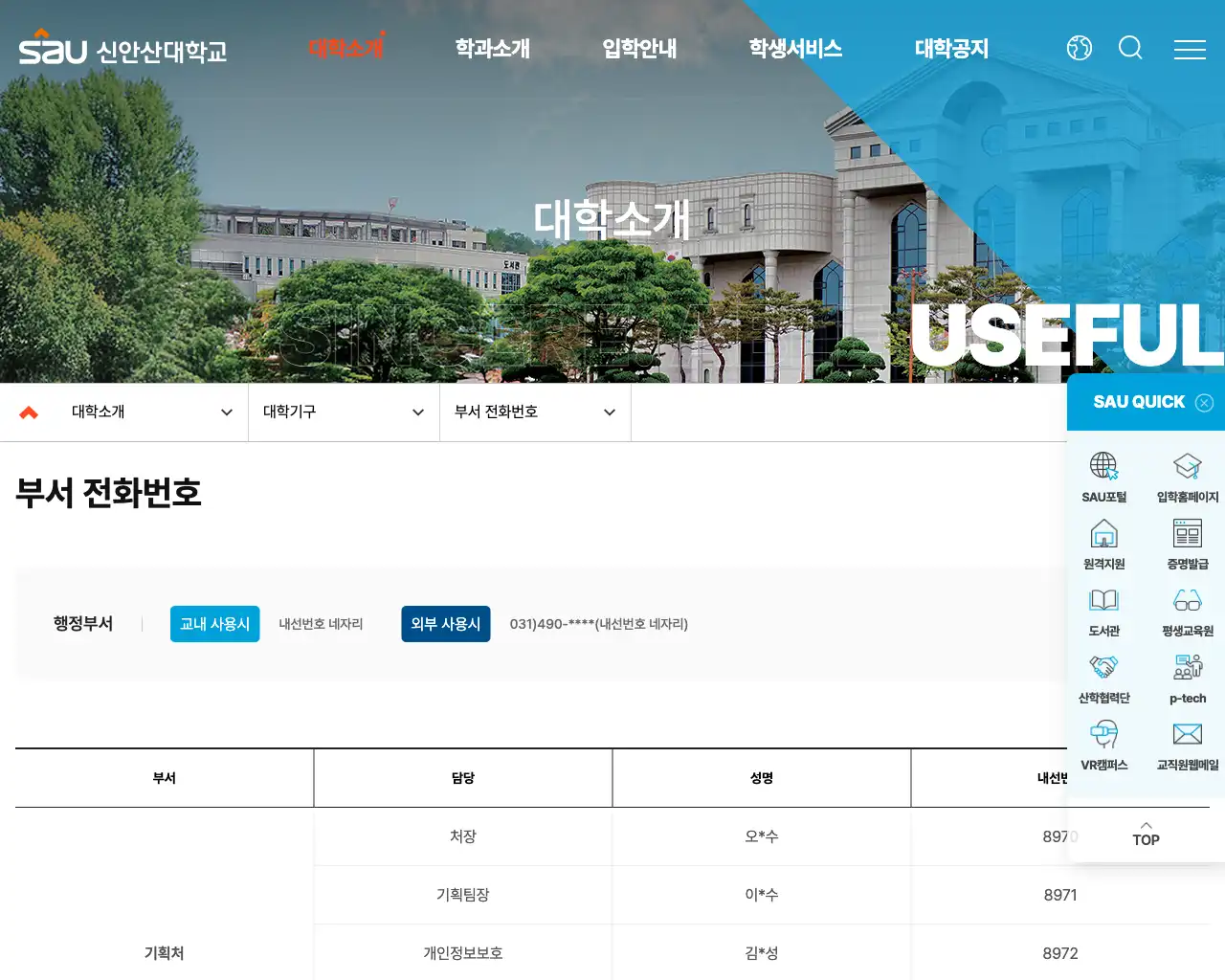Click the 부서 전화번호 page heading
Viewport: 1225px width, 980px height.
[108, 493]
